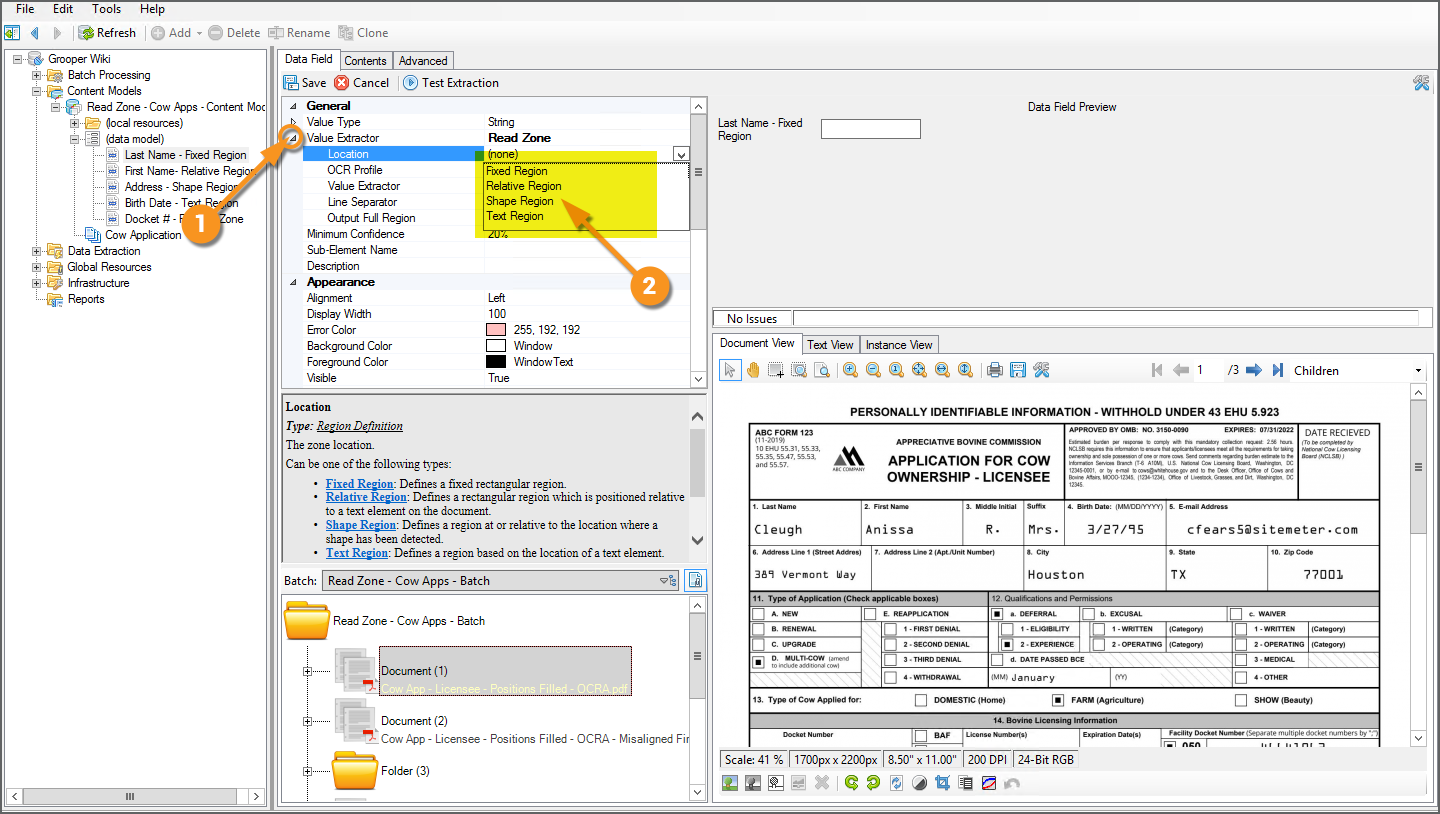This screenshot has width=1440, height=814.
Task: Open the Tools menu
Action: (x=106, y=9)
